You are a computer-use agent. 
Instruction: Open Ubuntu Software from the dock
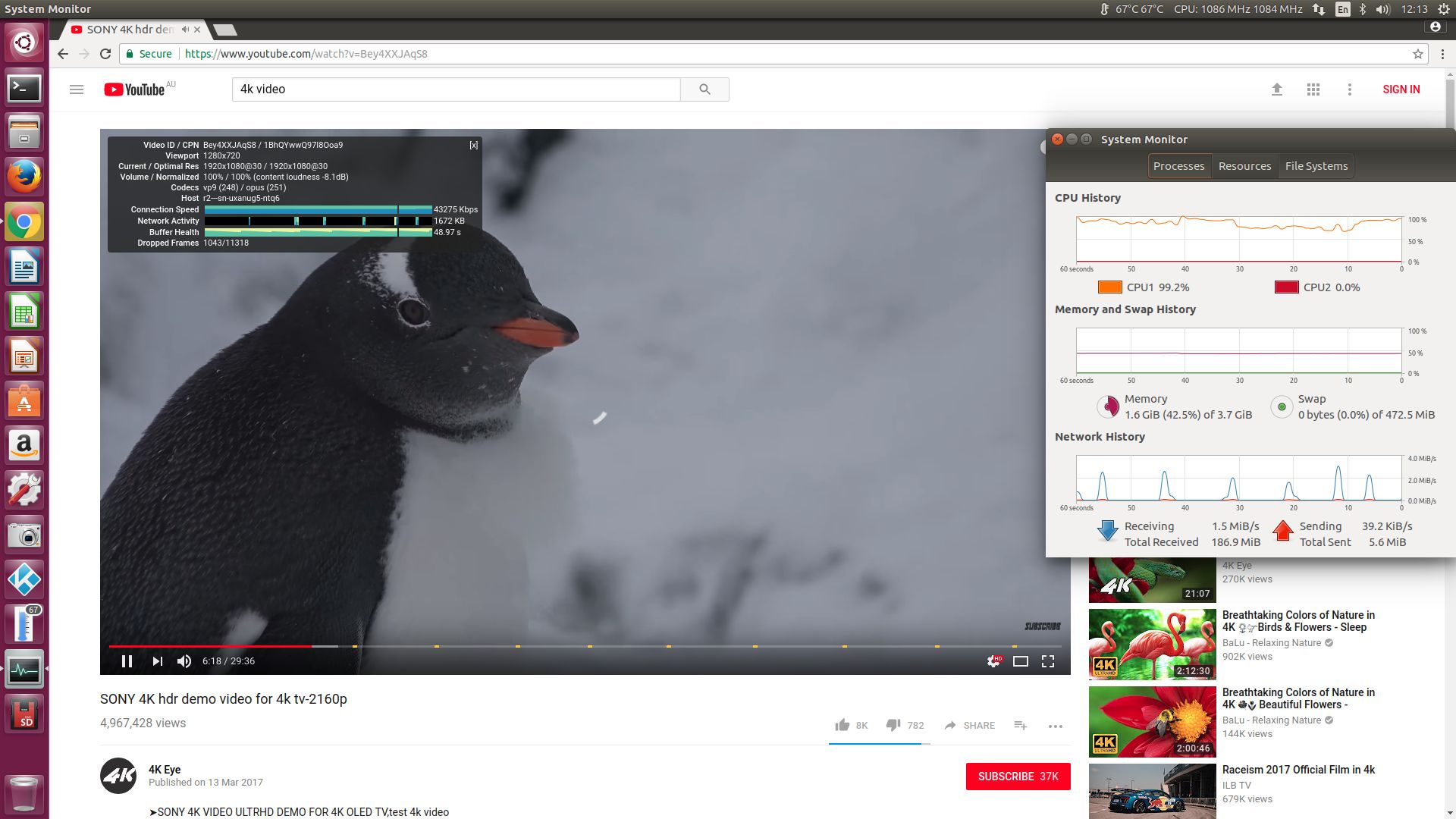[24, 401]
